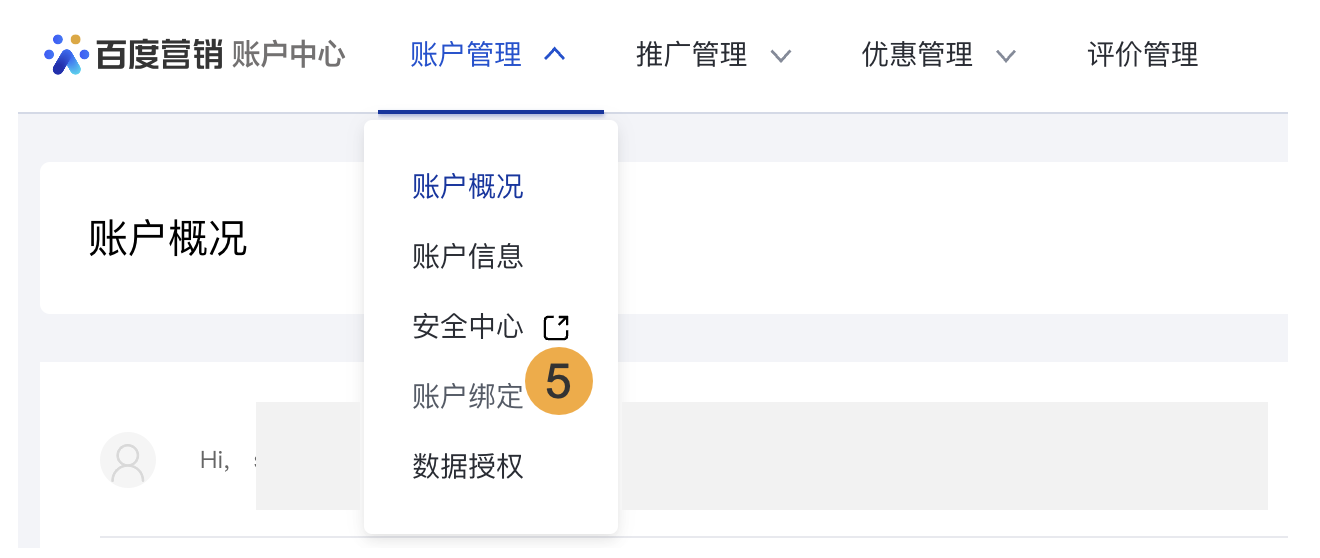Select 账户概况 in the dropdown menu
The height and width of the screenshot is (558, 1320).
[468, 187]
